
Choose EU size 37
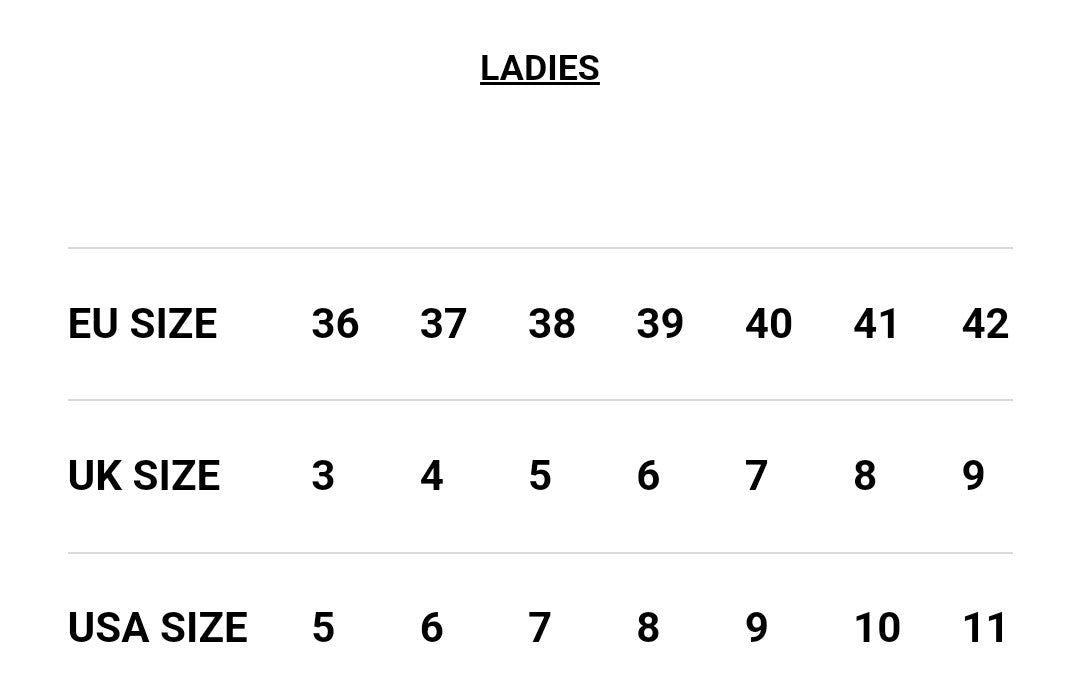click(443, 324)
